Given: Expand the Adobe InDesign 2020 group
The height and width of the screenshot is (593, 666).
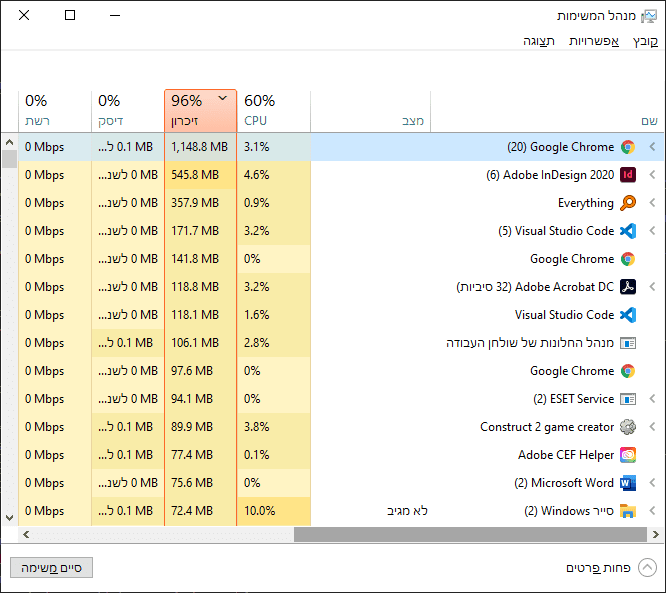Looking at the screenshot, I should click(653, 175).
